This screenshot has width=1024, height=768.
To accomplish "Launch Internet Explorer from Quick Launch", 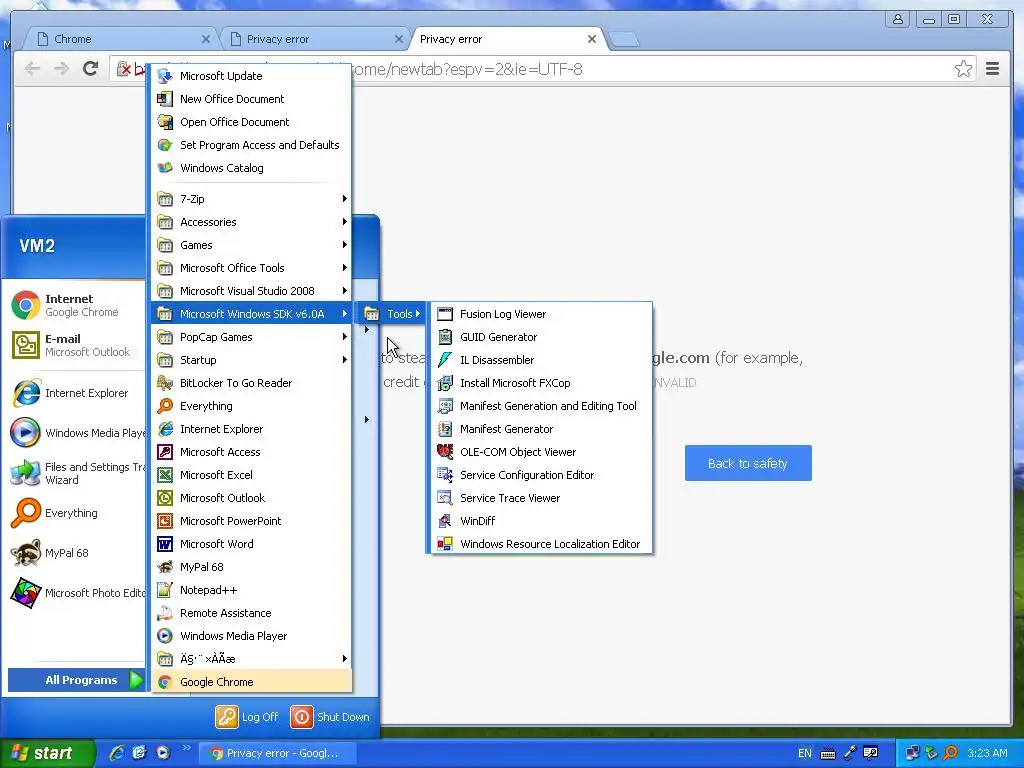I will [117, 753].
